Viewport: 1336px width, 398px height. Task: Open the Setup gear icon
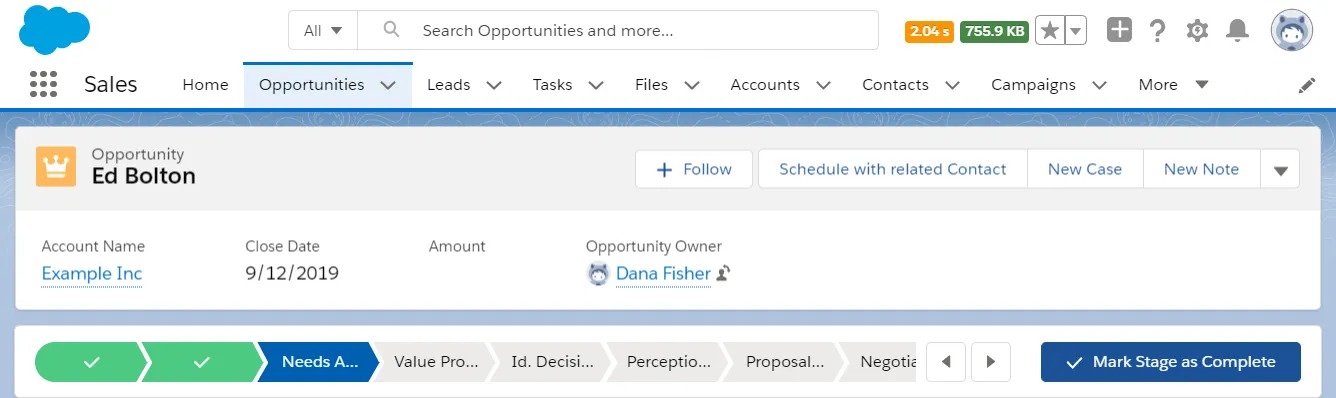[x=1197, y=31]
